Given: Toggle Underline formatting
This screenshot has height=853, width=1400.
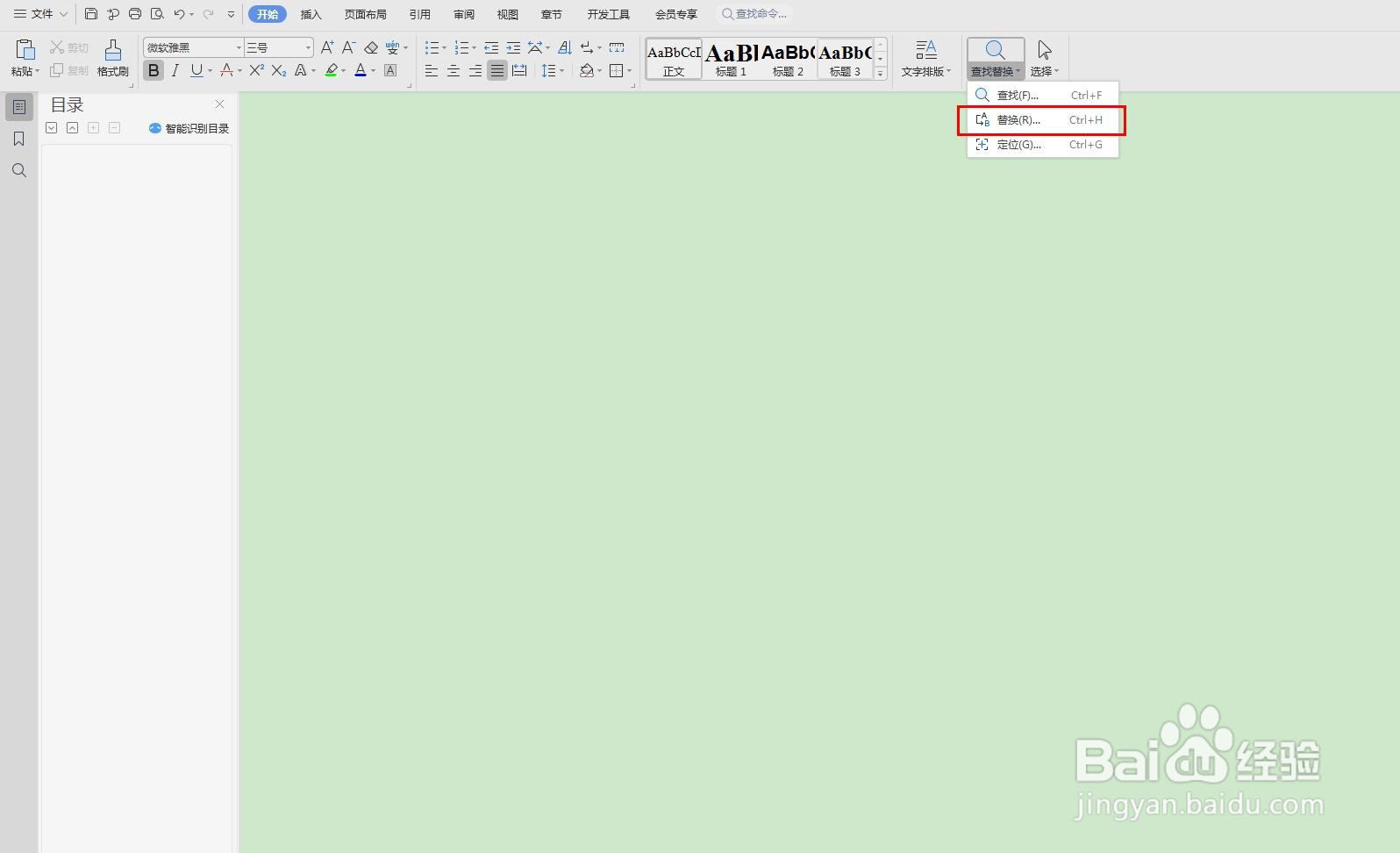Looking at the screenshot, I should coord(196,70).
